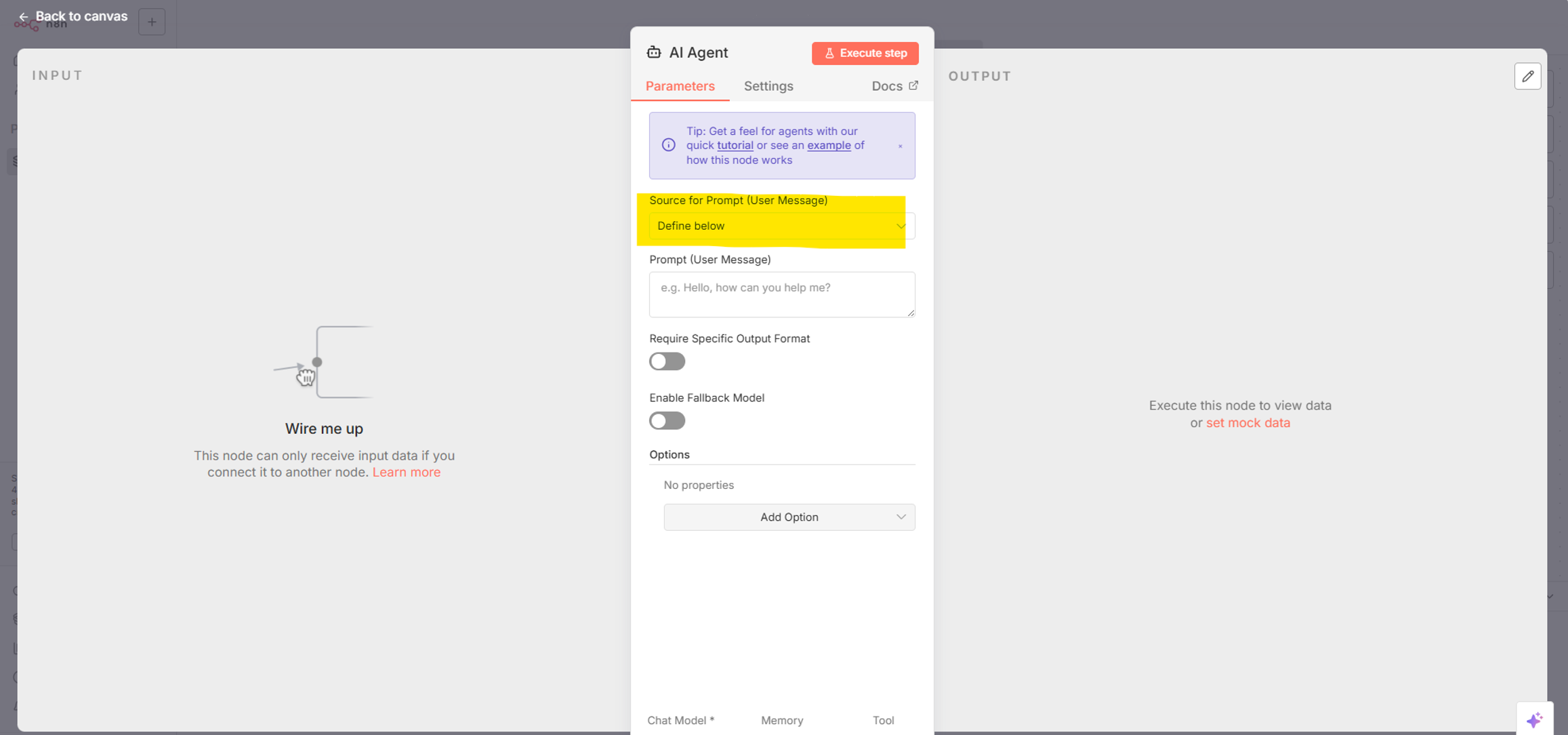The height and width of the screenshot is (735, 1568).
Task: Click the plus icon next to Back to canvas
Action: [x=152, y=22]
